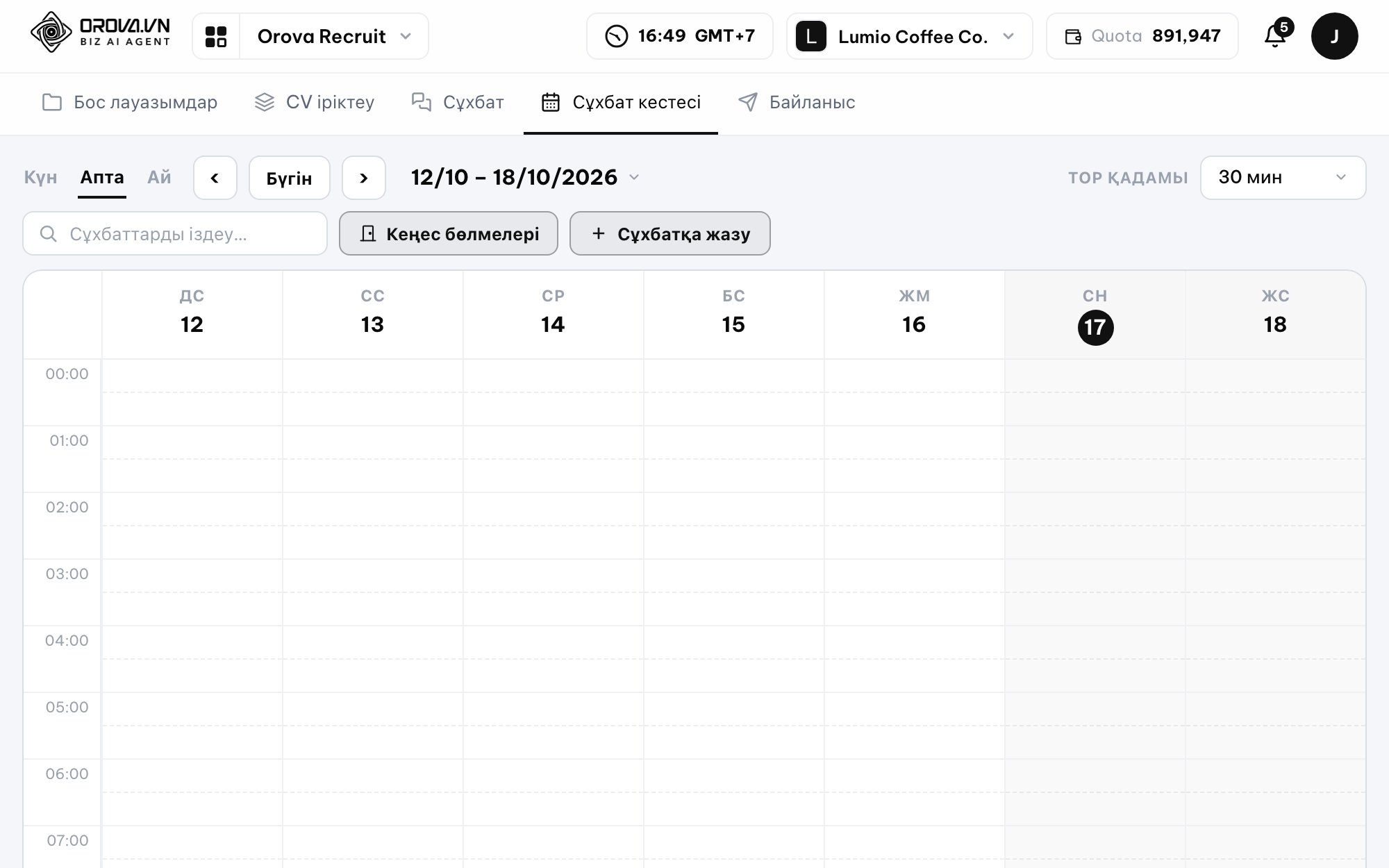The height and width of the screenshot is (868, 1389).
Task: Open the 30 мин grid step dropdown
Action: tap(1283, 178)
